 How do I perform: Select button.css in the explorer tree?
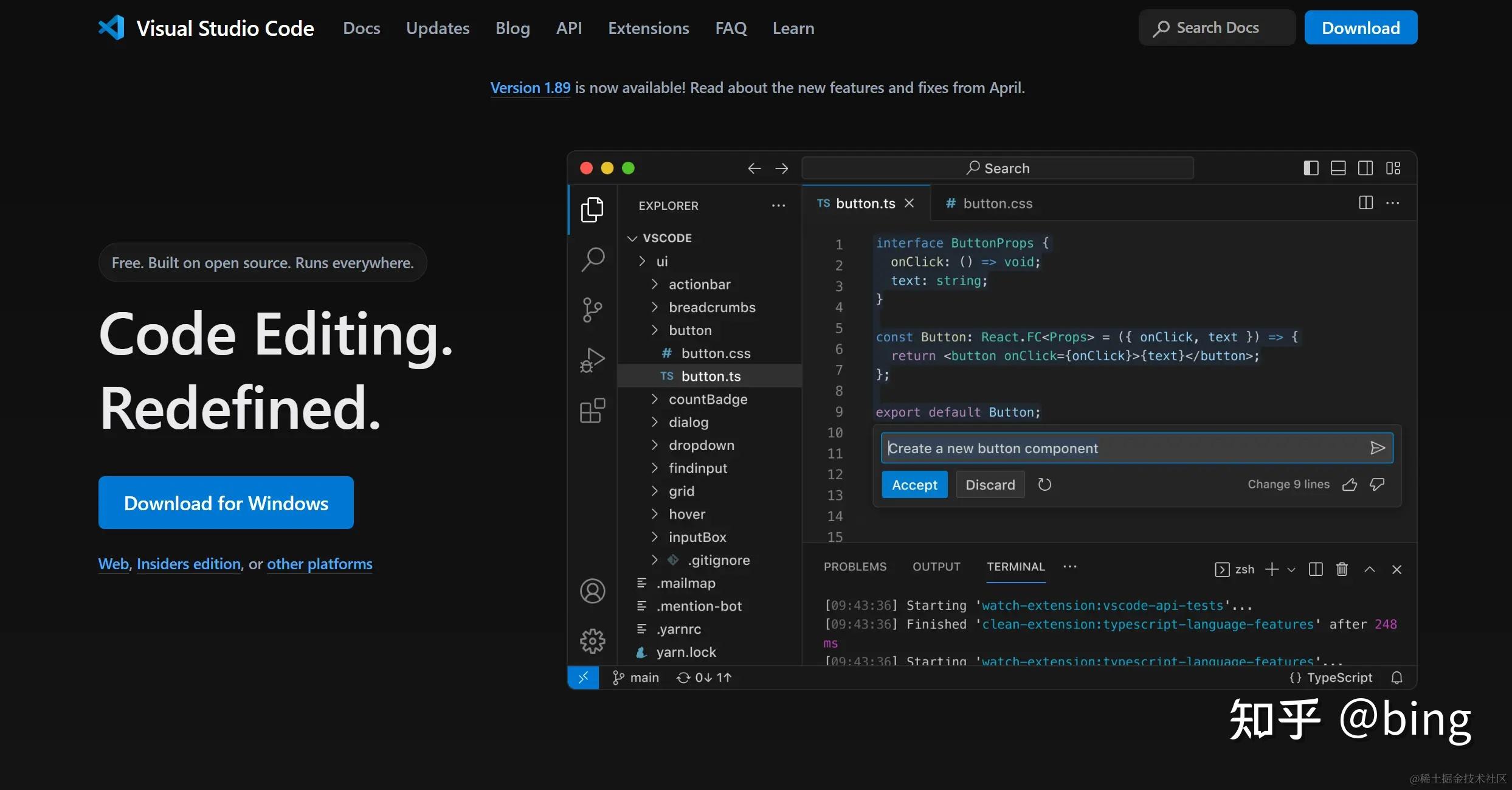[709, 353]
